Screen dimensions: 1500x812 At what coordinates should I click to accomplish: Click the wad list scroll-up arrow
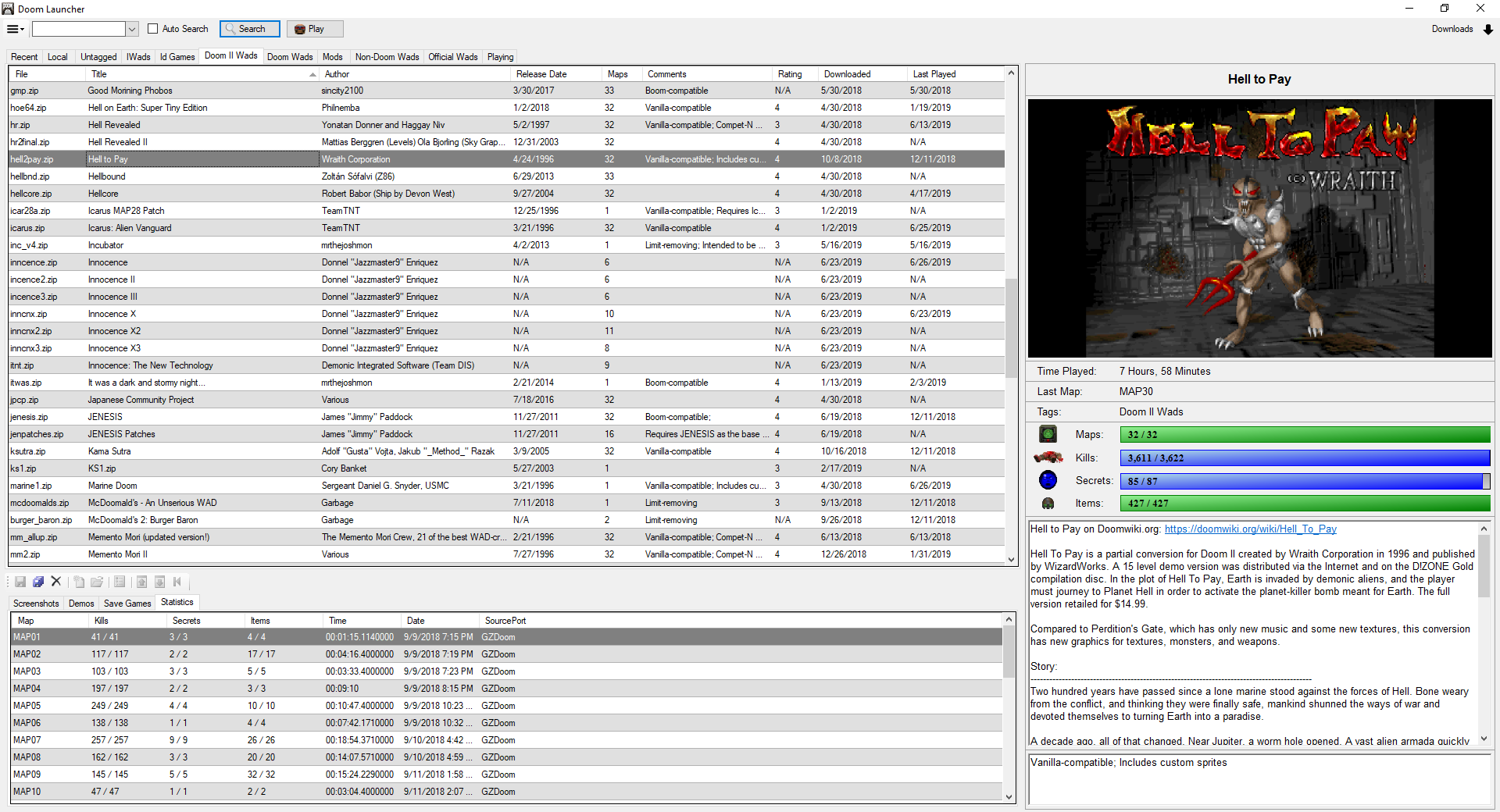pyautogui.click(x=1011, y=73)
